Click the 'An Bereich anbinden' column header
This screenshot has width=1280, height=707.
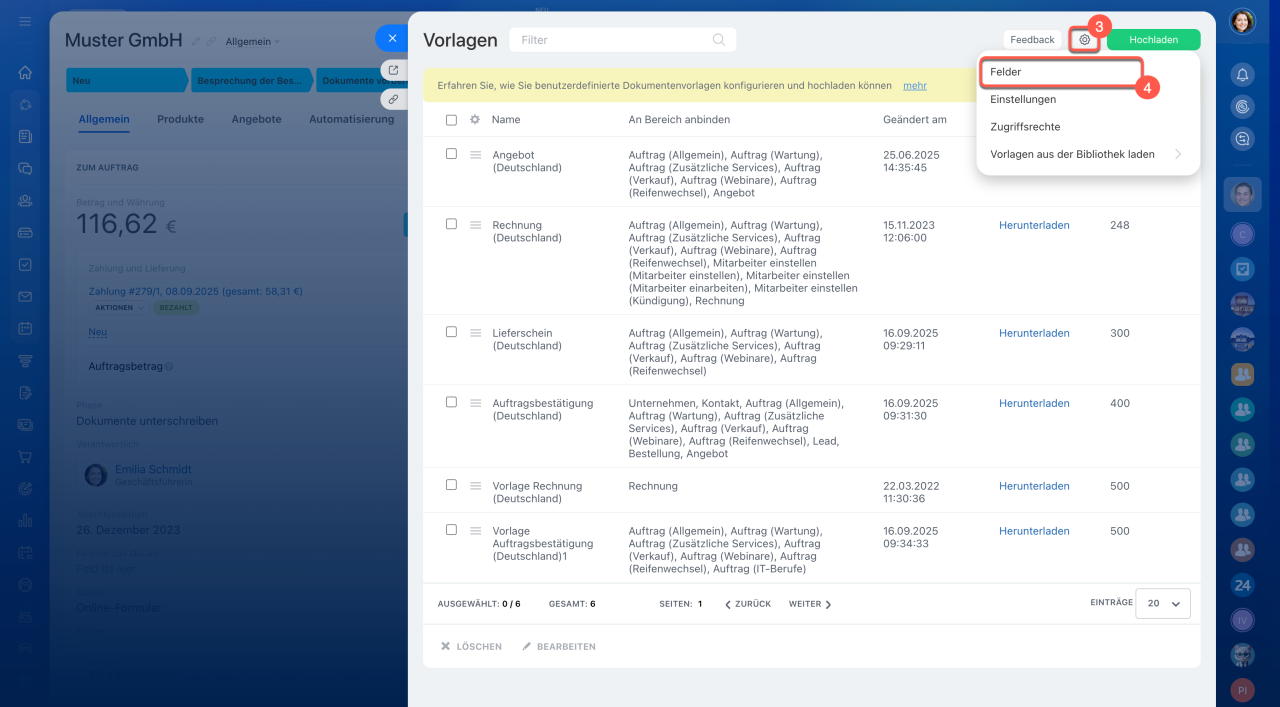click(679, 120)
